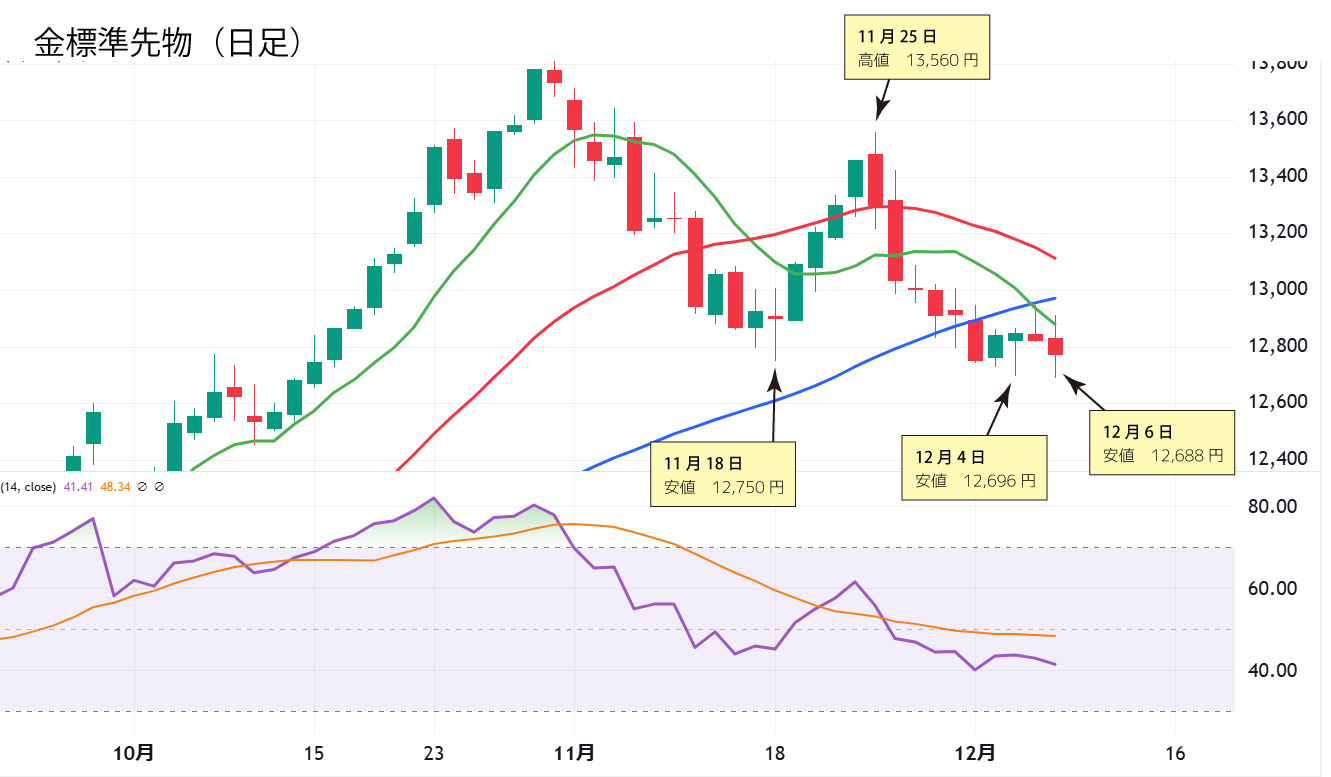This screenshot has height=777, width=1331.
Task: Select the 11月18日 安値 12,750円 annotation box
Action: (x=723, y=475)
